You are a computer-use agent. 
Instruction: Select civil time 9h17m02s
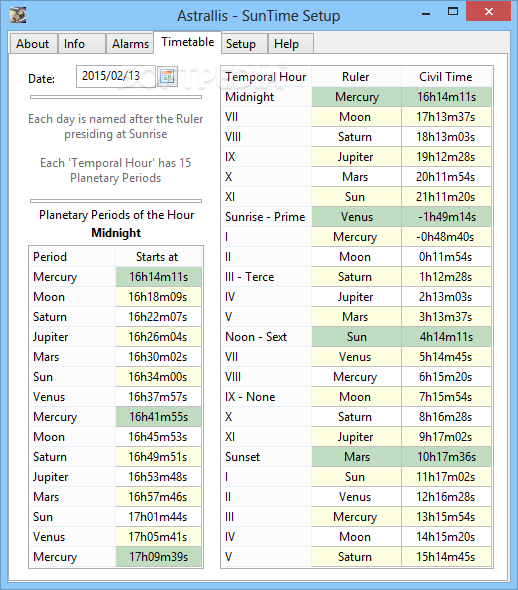click(447, 437)
